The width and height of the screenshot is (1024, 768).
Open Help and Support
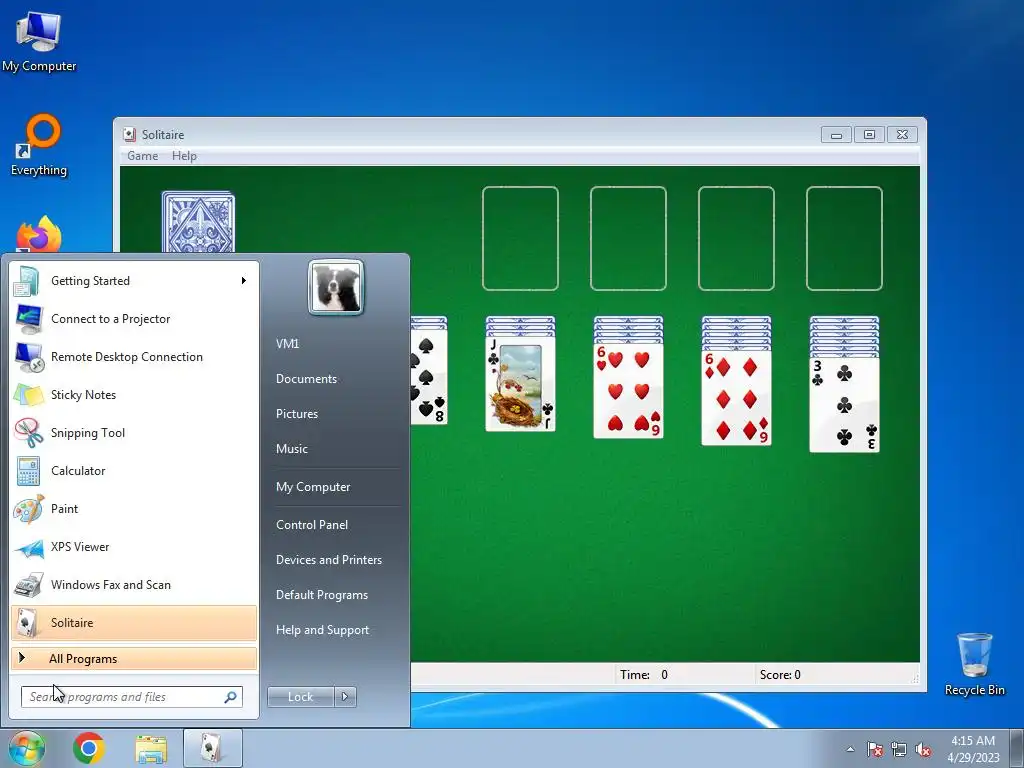(322, 630)
